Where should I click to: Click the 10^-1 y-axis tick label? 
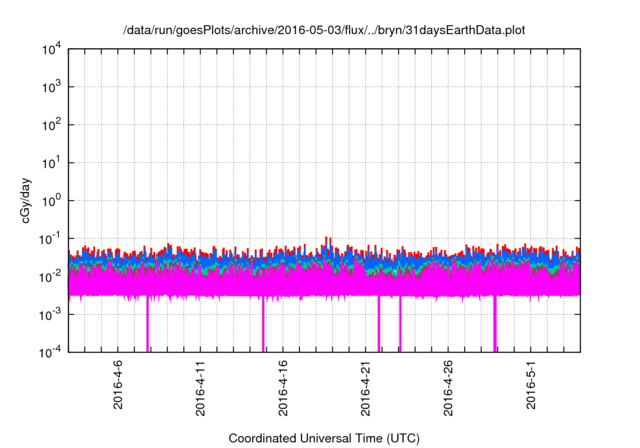tap(51, 239)
